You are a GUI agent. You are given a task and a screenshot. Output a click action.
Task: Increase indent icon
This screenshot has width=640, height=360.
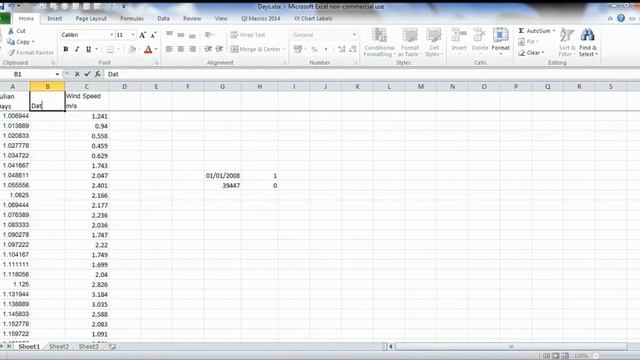[219, 49]
